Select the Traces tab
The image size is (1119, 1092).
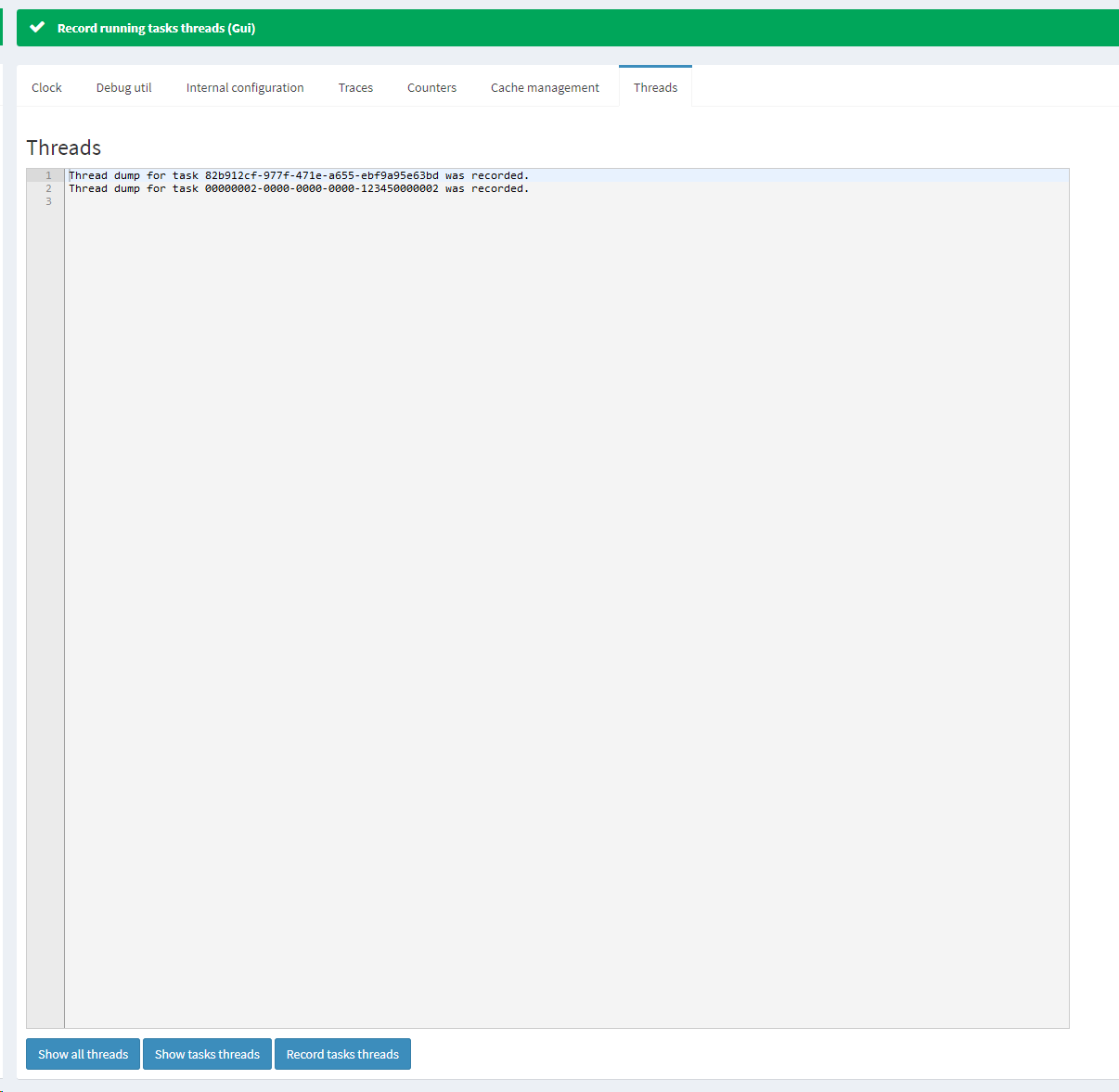(355, 87)
